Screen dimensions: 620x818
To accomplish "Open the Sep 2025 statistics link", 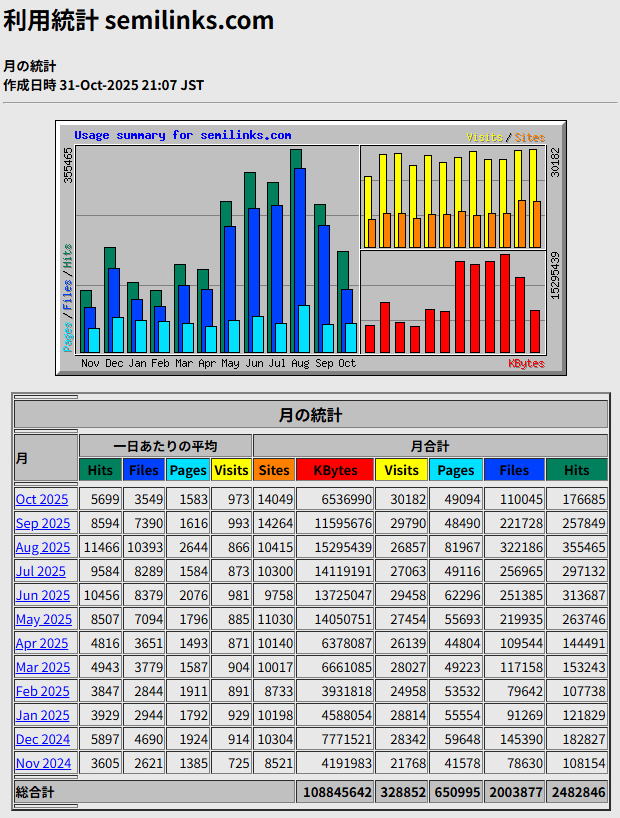I will [x=43, y=523].
